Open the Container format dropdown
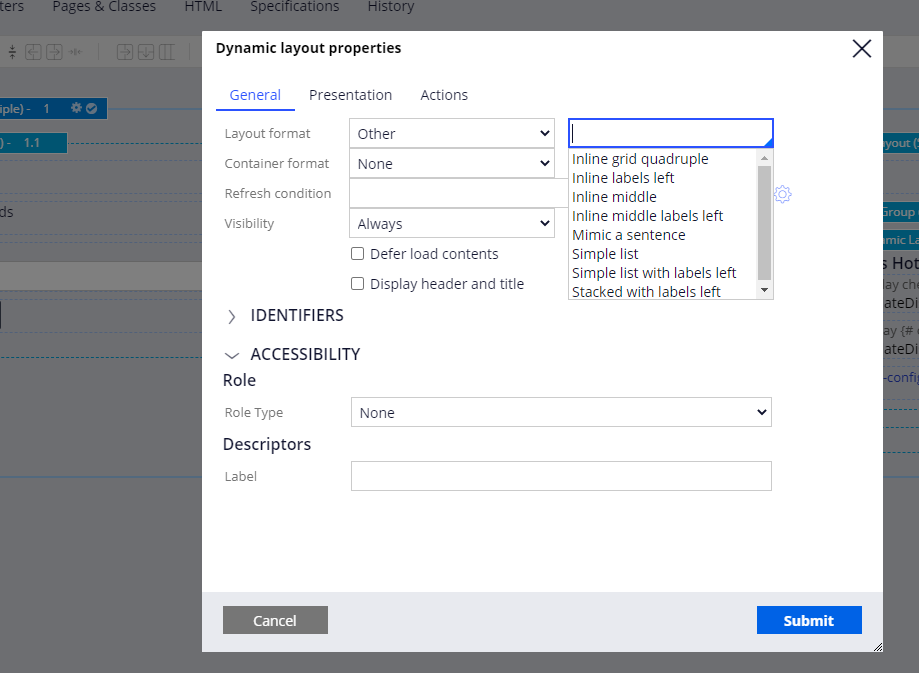The width and height of the screenshot is (919, 673). (451, 163)
